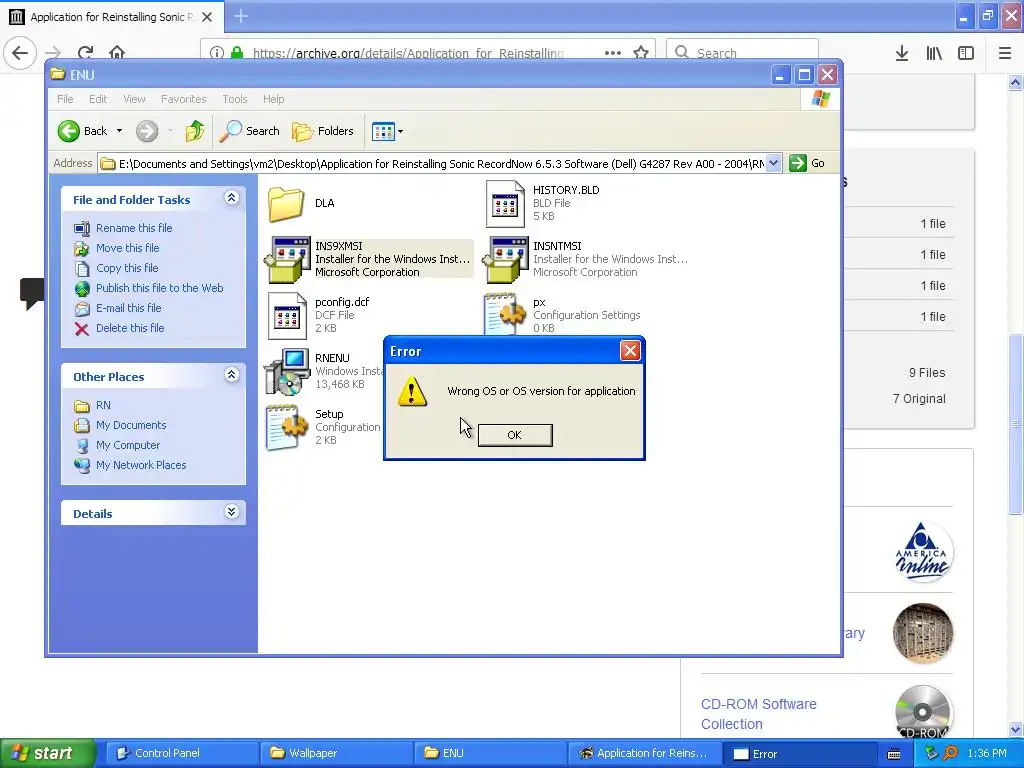Click the browser Search field

coord(743,52)
